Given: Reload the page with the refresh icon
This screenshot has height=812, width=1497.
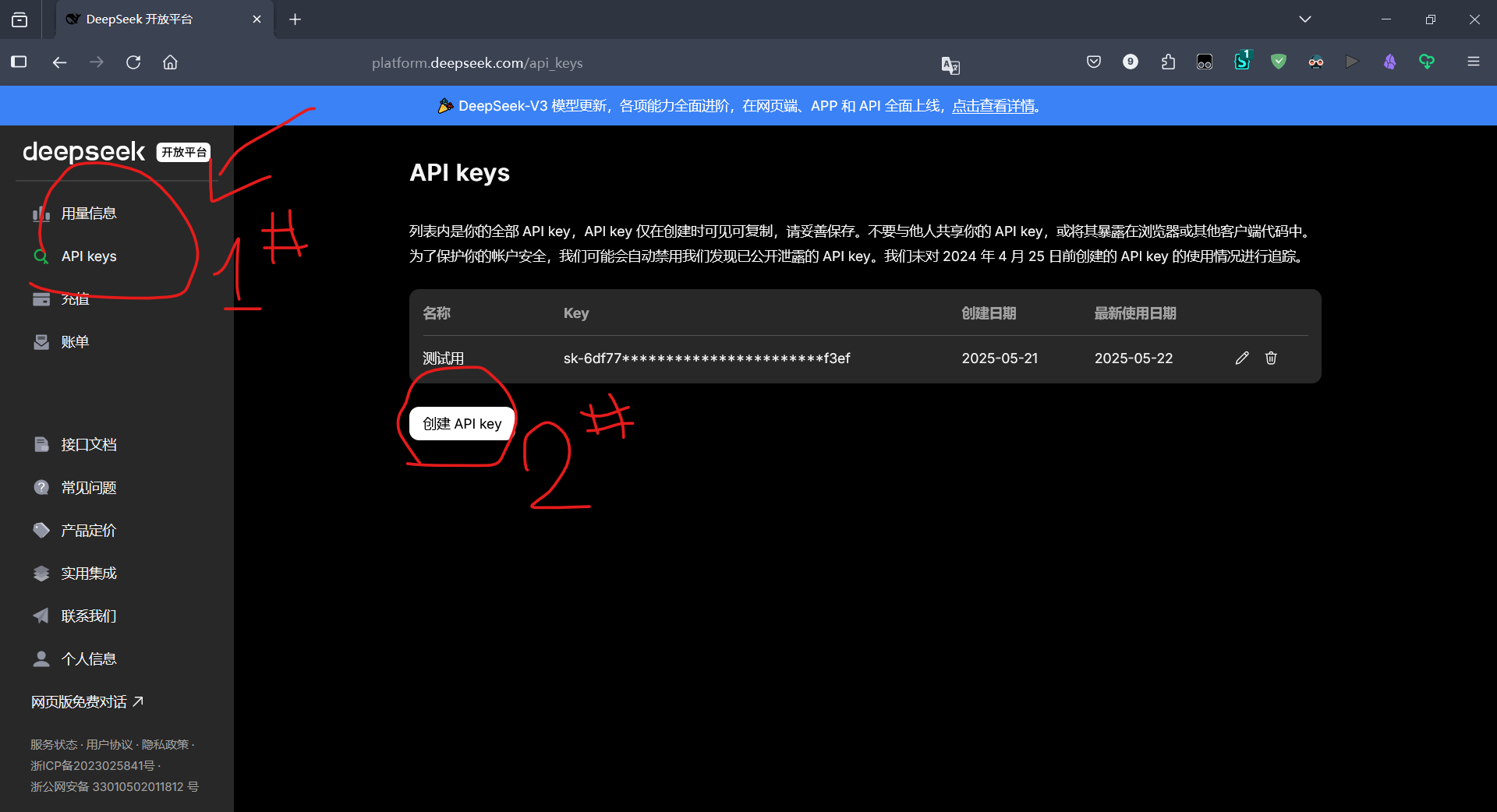Looking at the screenshot, I should pyautogui.click(x=133, y=62).
